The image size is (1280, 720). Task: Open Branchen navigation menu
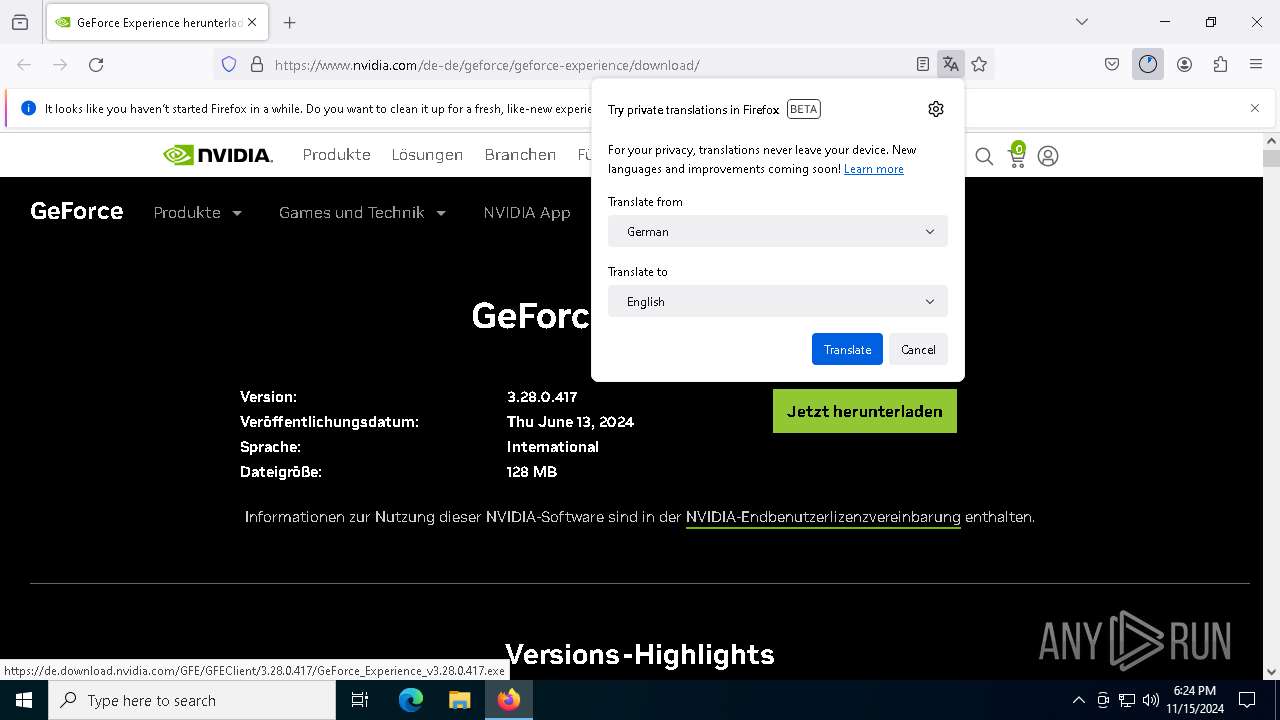pyautogui.click(x=520, y=155)
